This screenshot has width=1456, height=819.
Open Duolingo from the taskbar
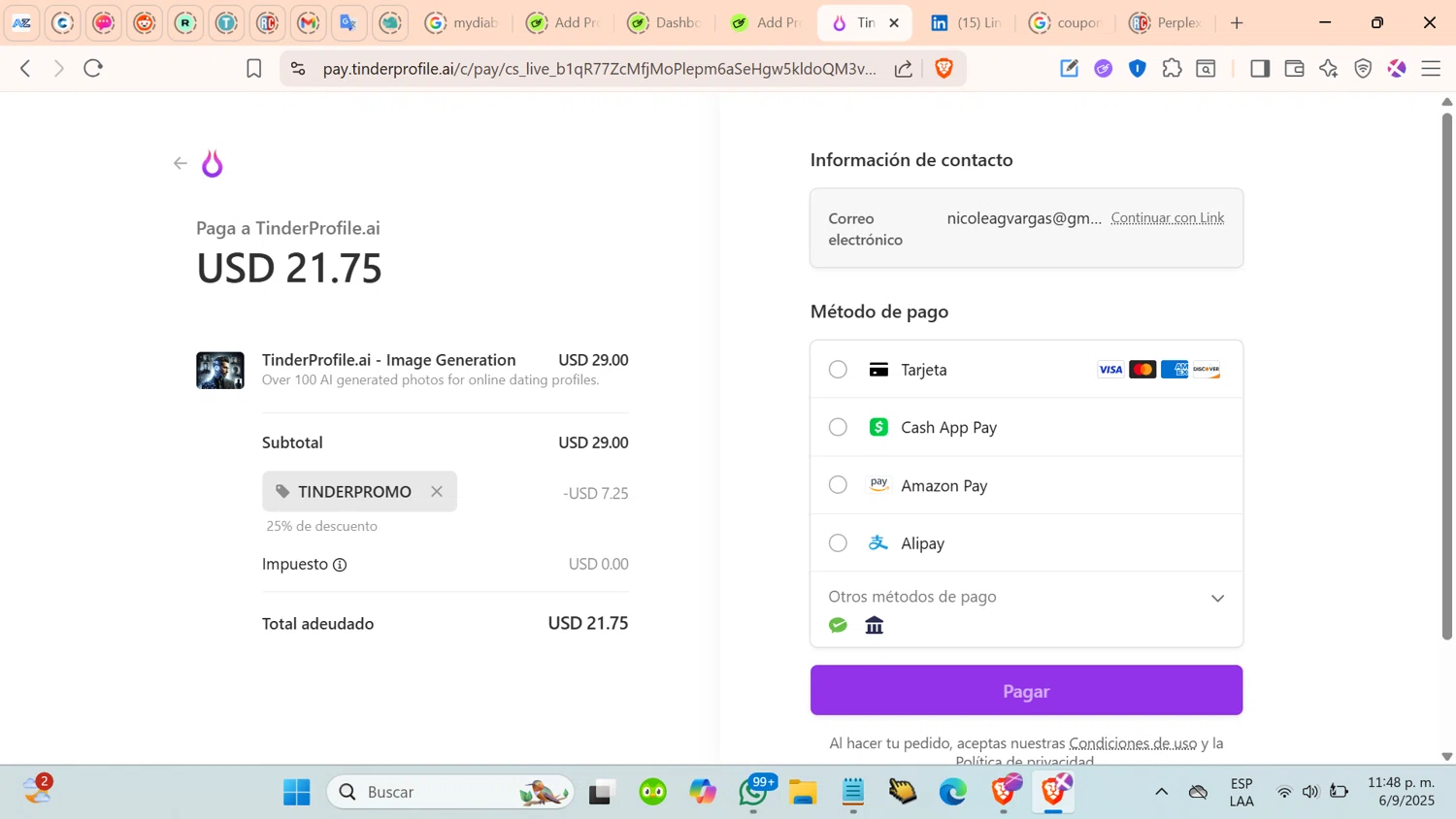(653, 792)
